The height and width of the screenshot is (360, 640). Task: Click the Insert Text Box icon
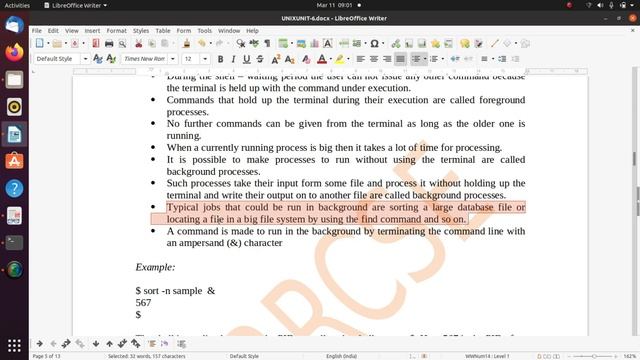(x=327, y=43)
